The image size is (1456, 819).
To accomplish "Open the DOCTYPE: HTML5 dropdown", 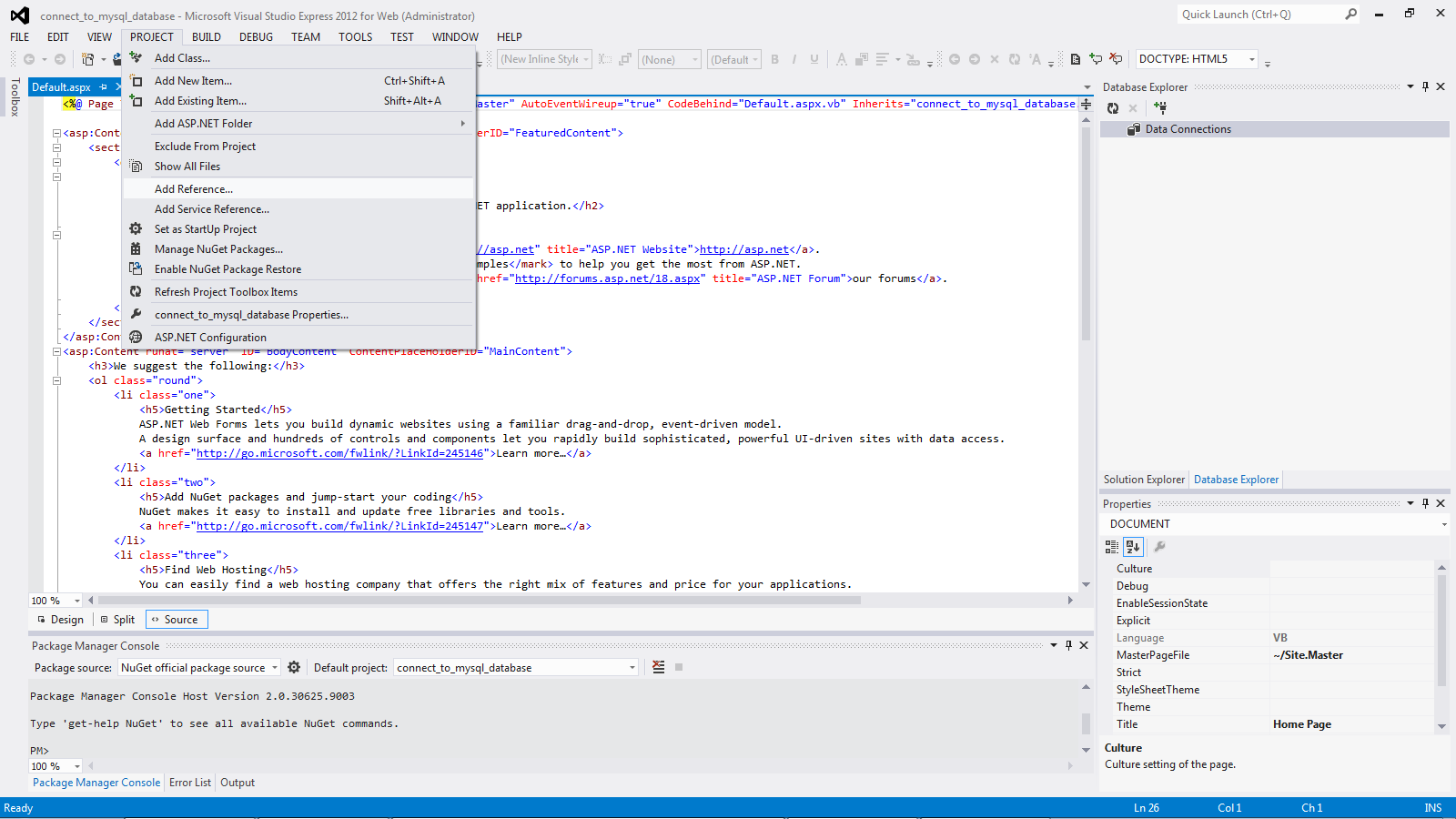I will (1252, 59).
